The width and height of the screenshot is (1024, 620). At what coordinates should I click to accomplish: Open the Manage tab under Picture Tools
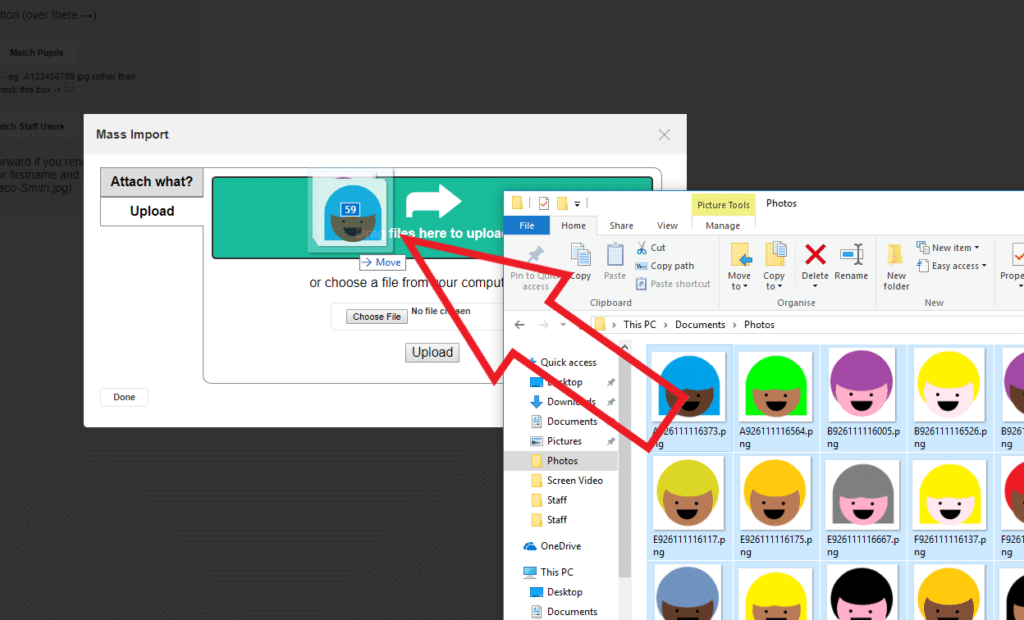[722, 225]
